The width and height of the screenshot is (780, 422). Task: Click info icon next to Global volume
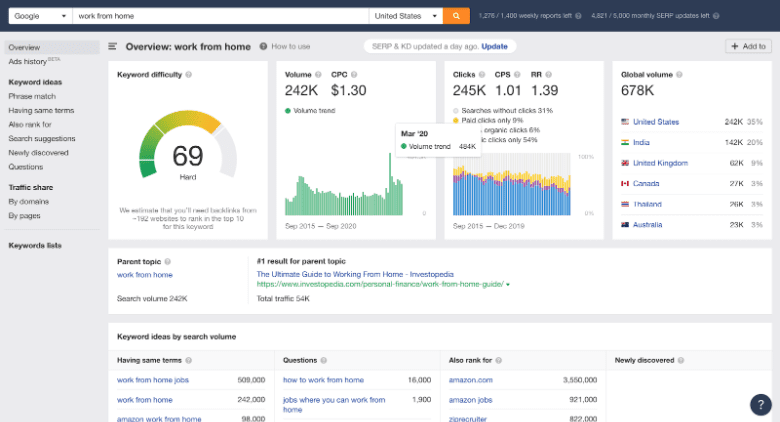[679, 75]
